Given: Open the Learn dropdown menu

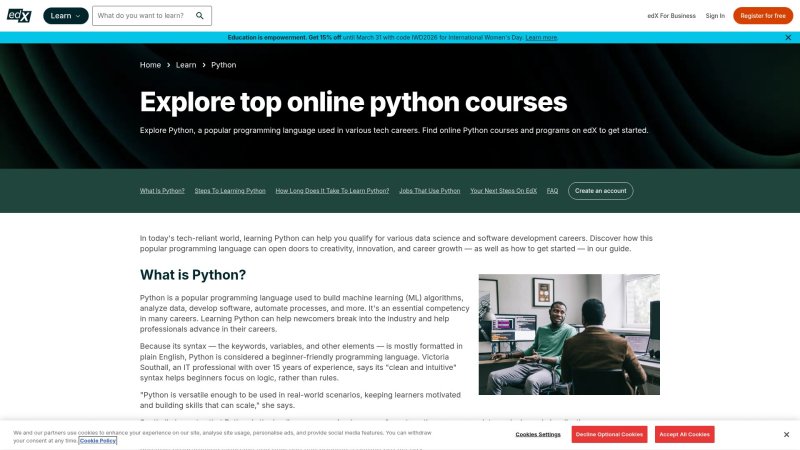Looking at the screenshot, I should [66, 16].
